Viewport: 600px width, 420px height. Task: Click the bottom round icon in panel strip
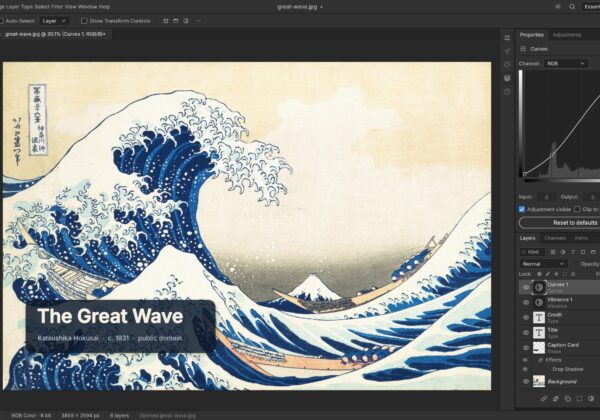pyautogui.click(x=507, y=92)
